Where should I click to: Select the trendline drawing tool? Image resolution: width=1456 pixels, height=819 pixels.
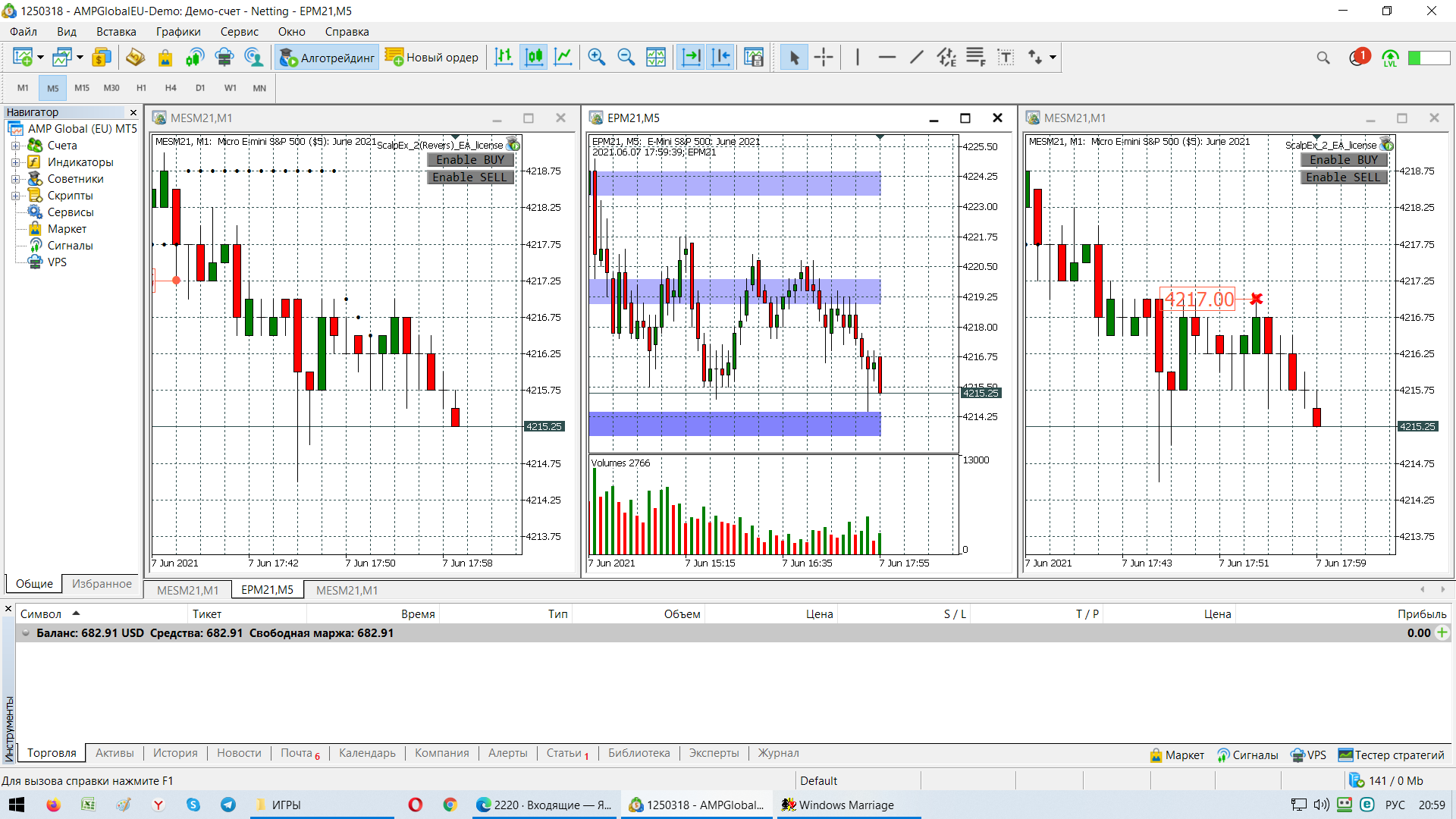click(916, 58)
